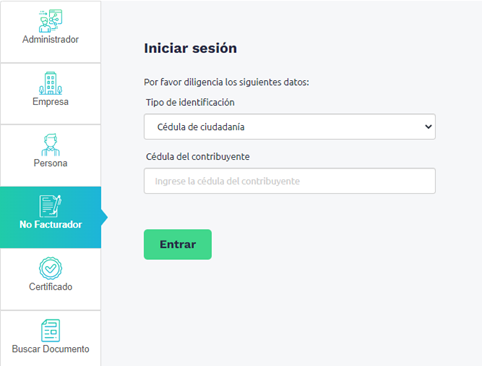Focus the Cédula del contribuyente input field
The width and height of the screenshot is (482, 366).
click(x=290, y=181)
